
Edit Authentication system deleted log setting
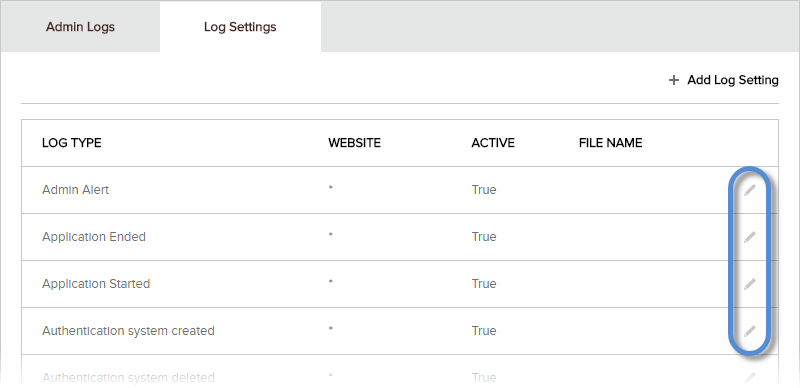[x=749, y=378]
